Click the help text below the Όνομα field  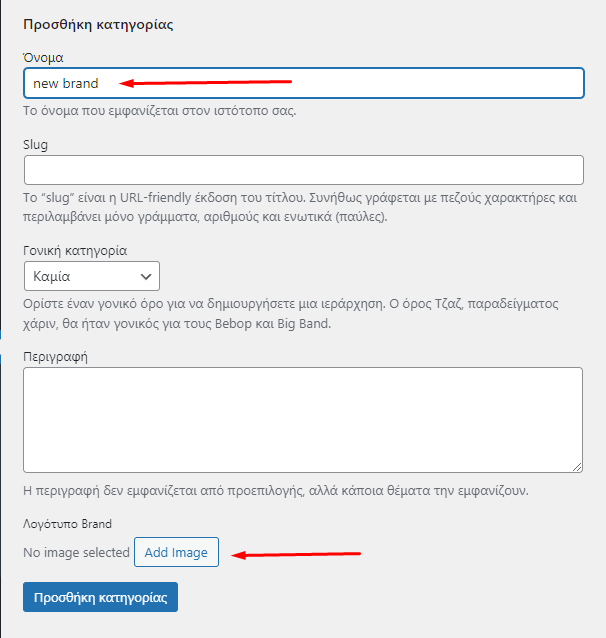click(x=159, y=110)
